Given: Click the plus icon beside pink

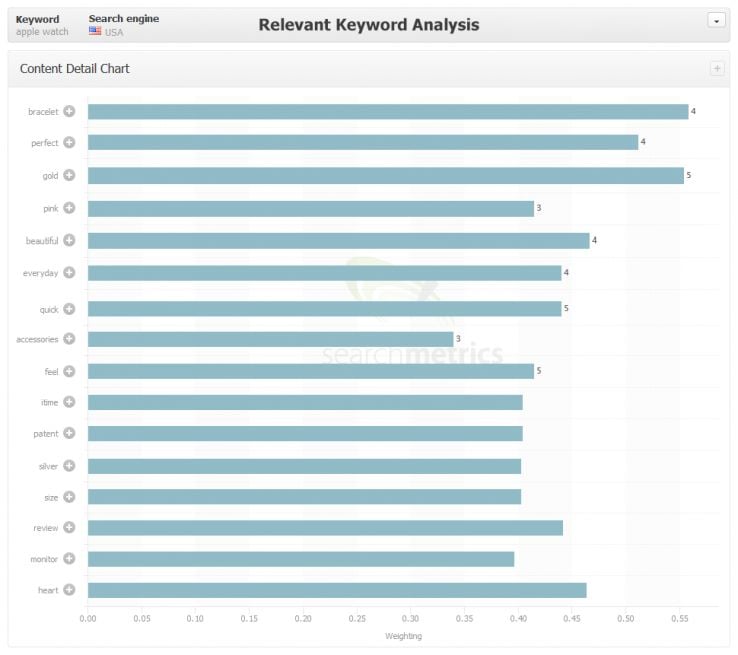Looking at the screenshot, I should click(69, 208).
